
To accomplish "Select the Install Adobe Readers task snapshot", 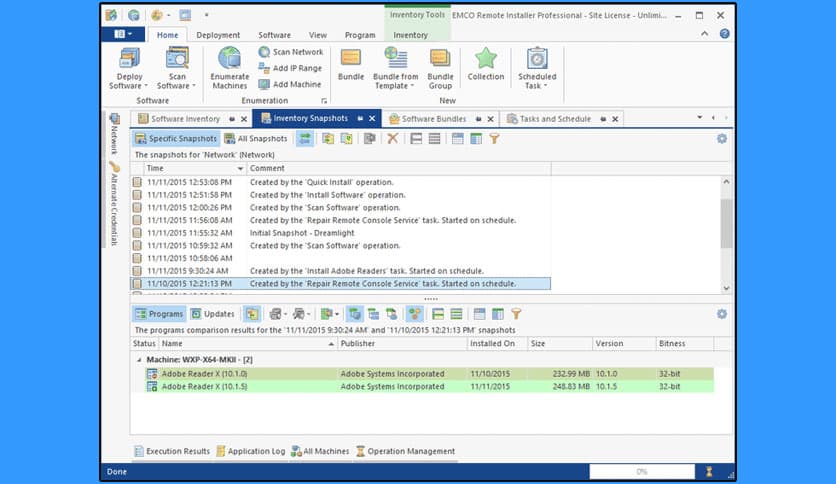I will pyautogui.click(x=341, y=271).
